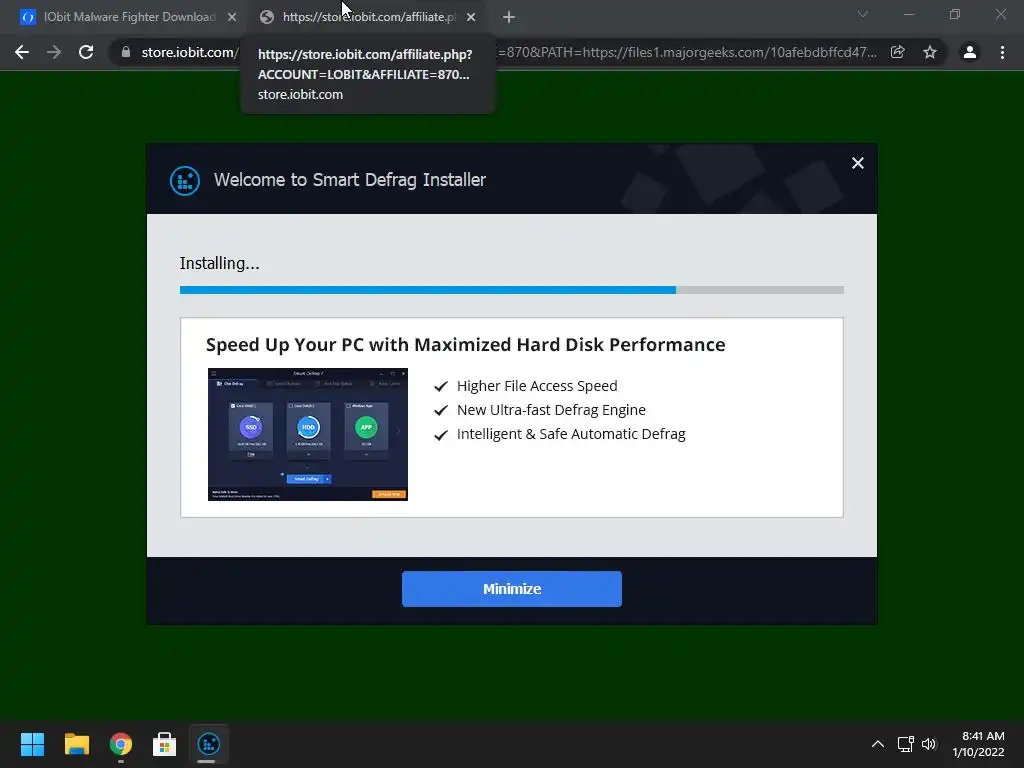The width and height of the screenshot is (1024, 768).
Task: Go back to previous page
Action: 22,52
